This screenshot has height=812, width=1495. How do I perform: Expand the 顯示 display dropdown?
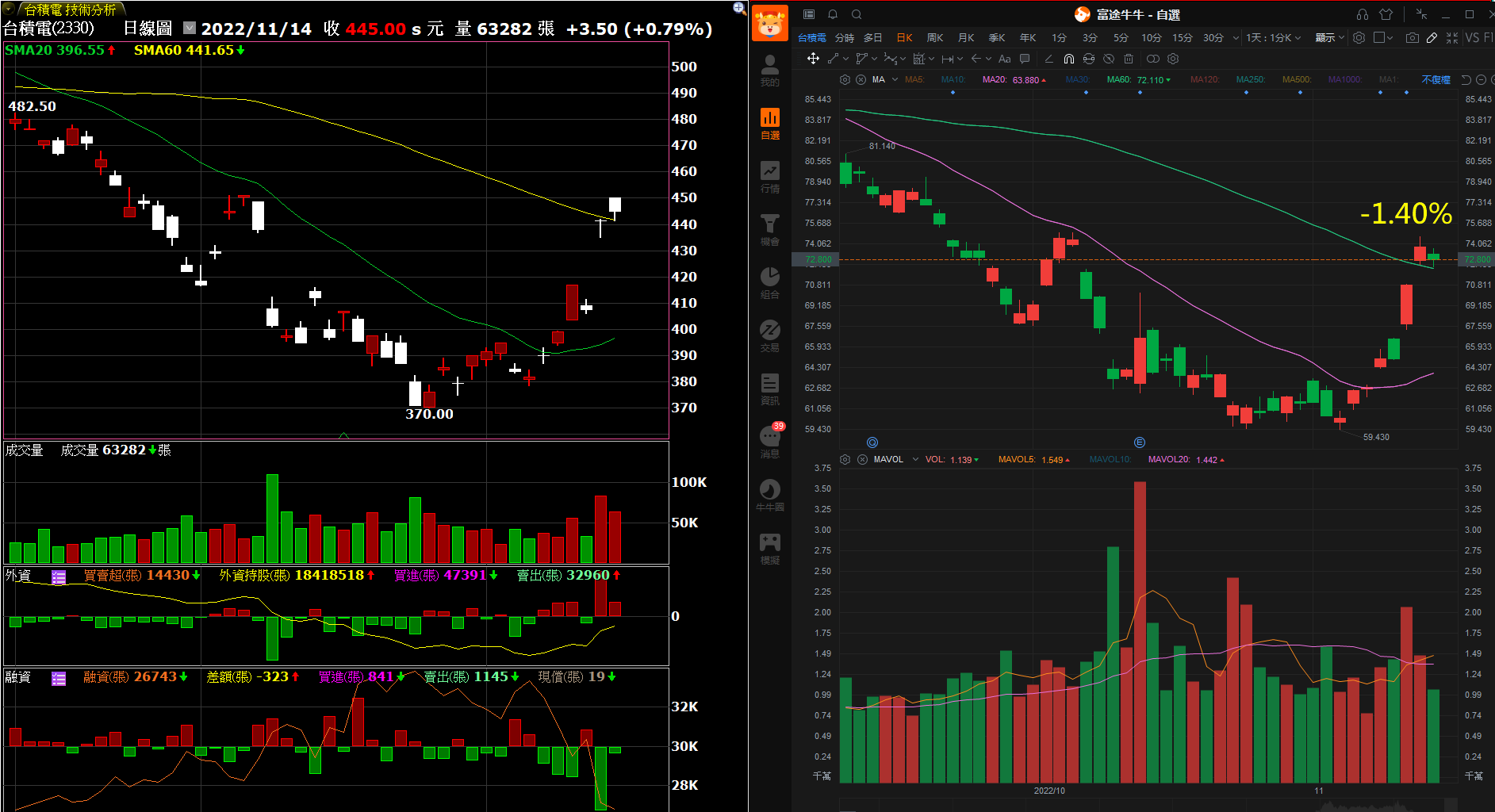click(x=1329, y=37)
